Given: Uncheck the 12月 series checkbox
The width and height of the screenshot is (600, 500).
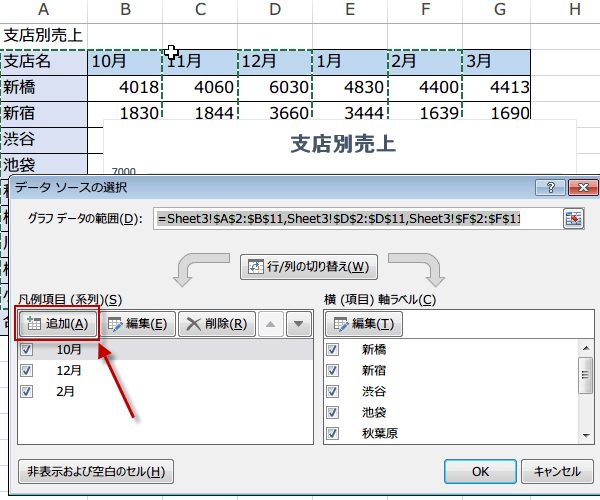Looking at the screenshot, I should [x=26, y=370].
